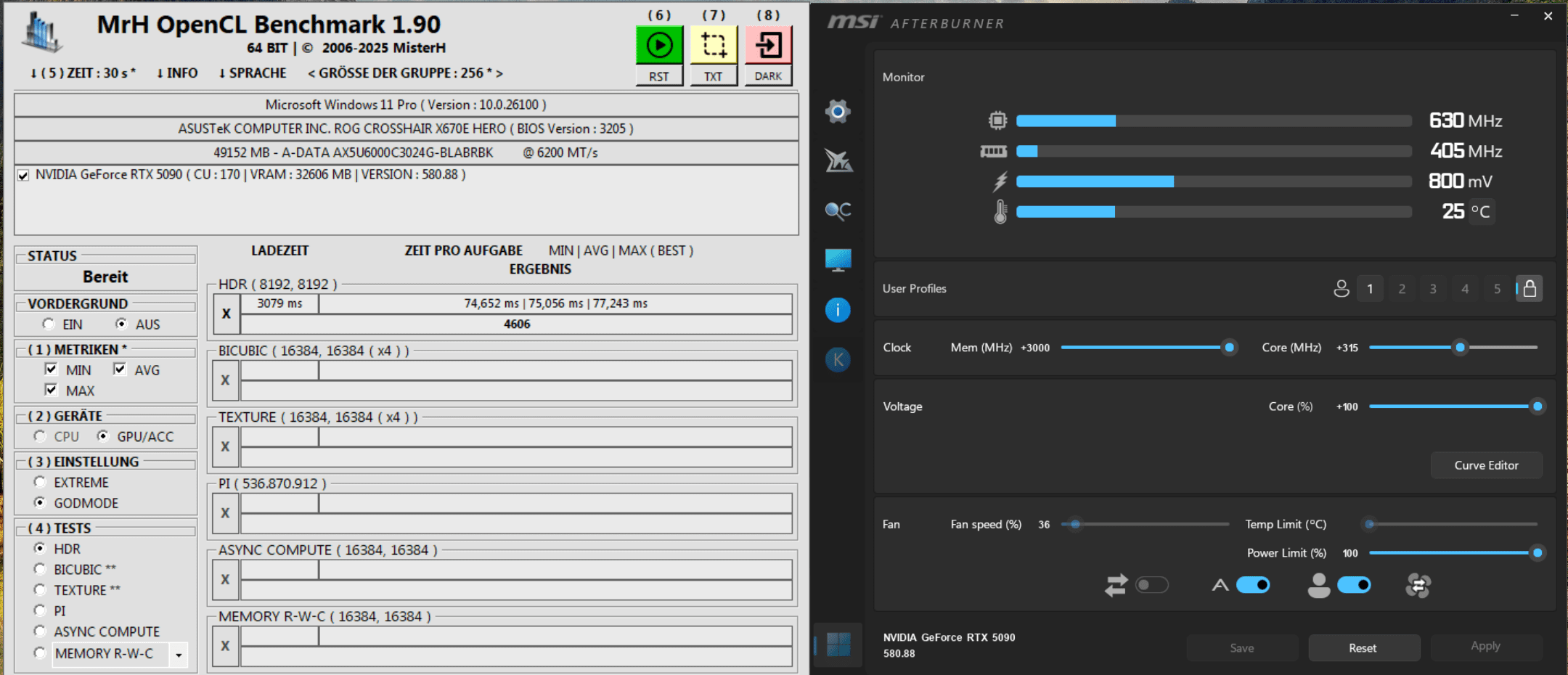This screenshot has width=1568, height=675.
Task: Click the User Profiles person icon
Action: [1342, 289]
